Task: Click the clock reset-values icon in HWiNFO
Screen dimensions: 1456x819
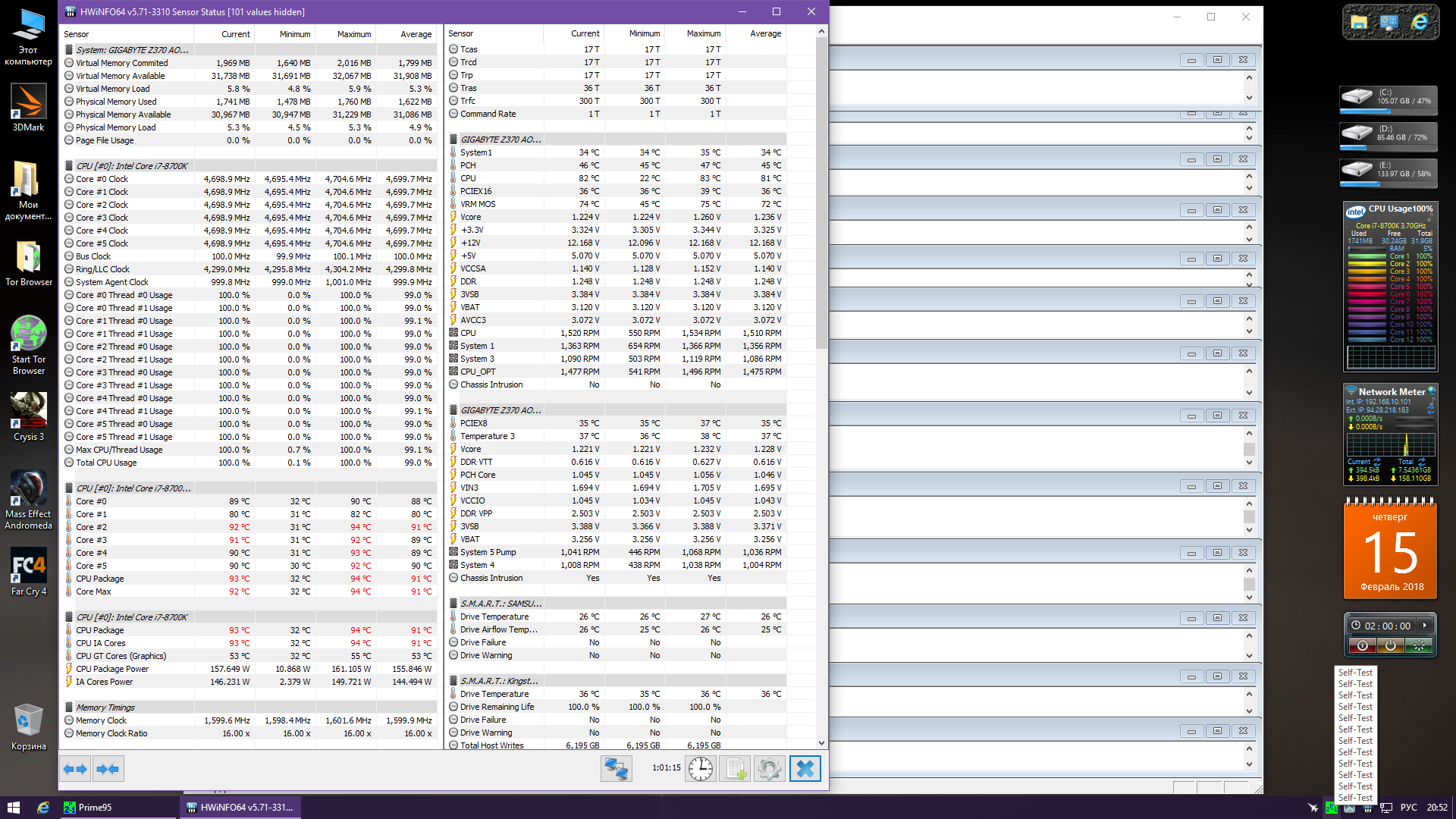Action: click(x=701, y=769)
